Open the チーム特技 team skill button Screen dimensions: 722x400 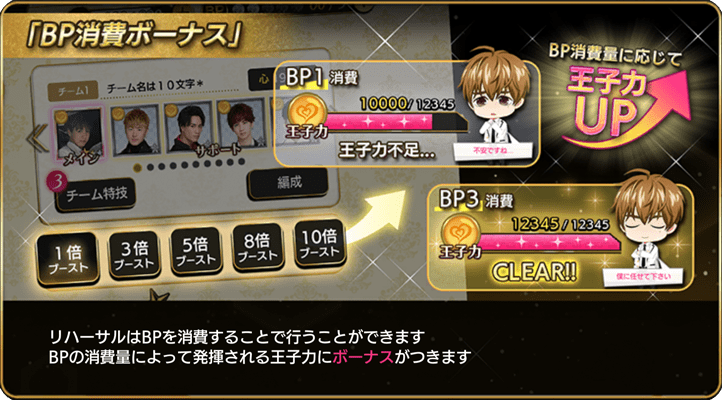coord(96,195)
